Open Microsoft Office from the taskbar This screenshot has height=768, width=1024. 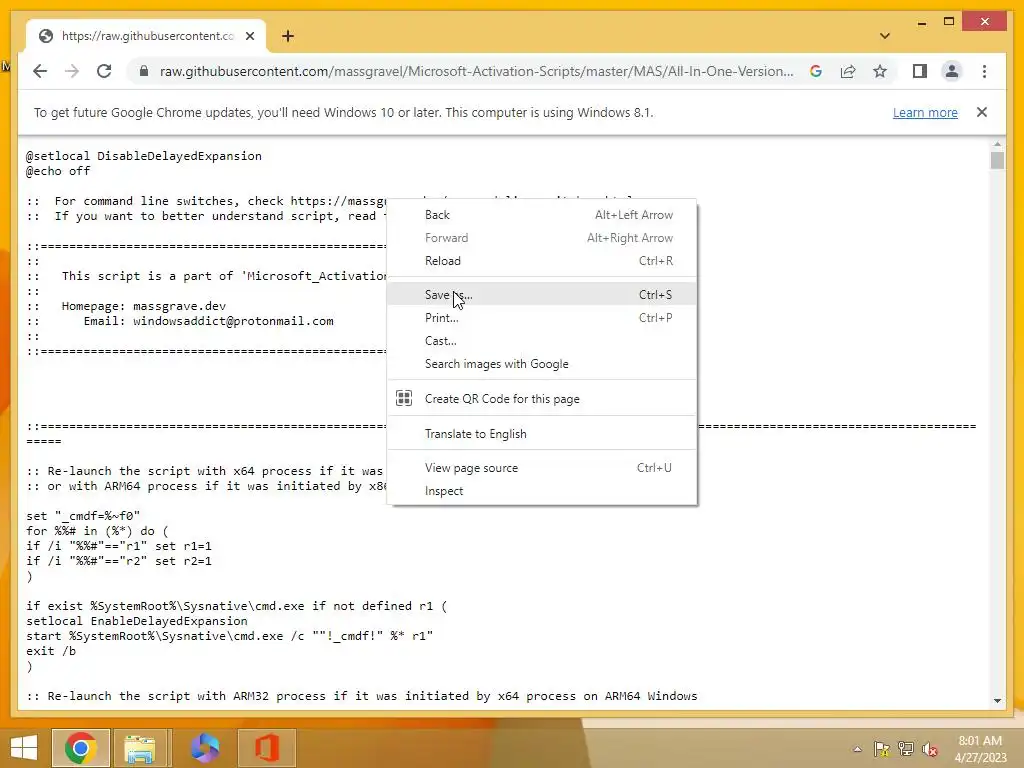tap(266, 748)
